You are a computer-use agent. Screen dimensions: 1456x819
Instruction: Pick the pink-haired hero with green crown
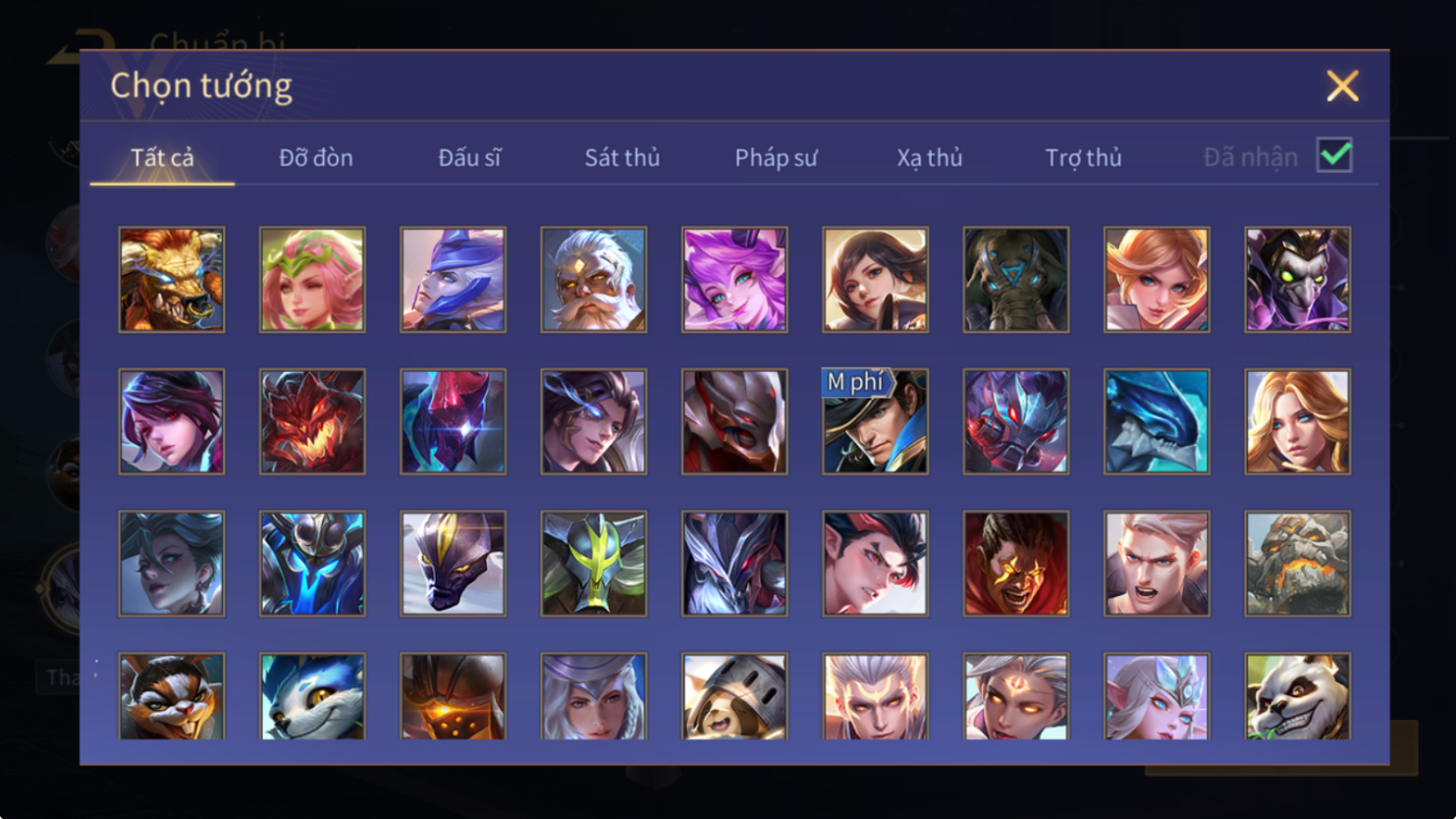(312, 280)
